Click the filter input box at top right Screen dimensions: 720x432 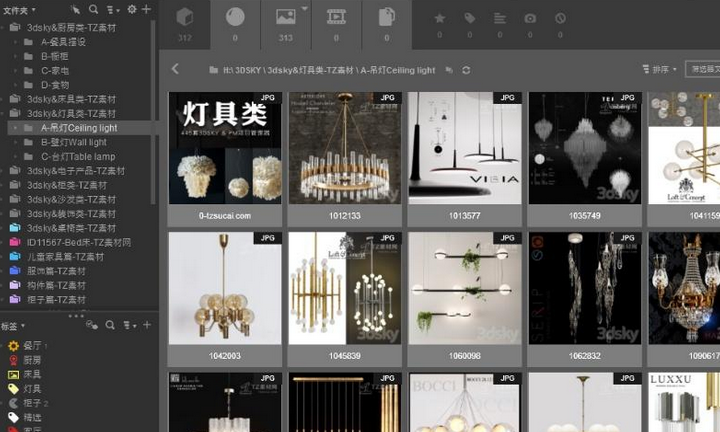(x=703, y=69)
